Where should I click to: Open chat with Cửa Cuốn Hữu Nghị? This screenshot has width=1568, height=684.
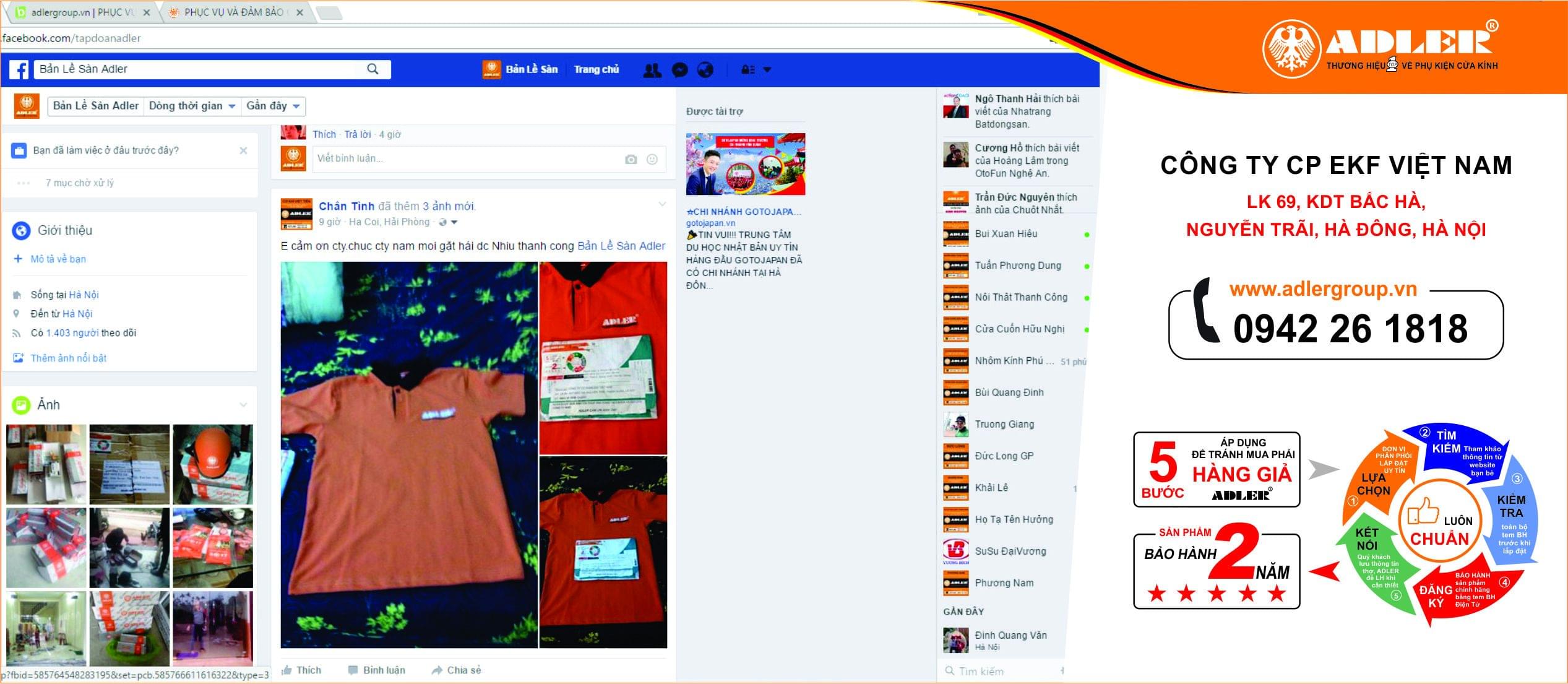(1016, 329)
